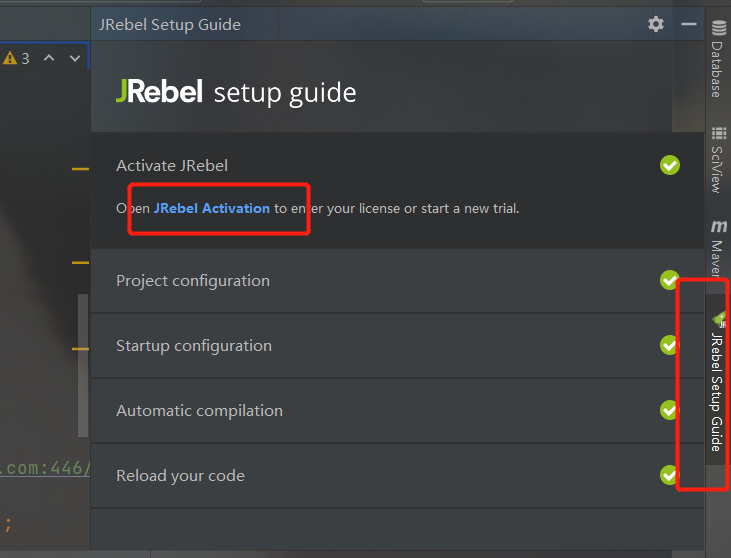This screenshot has width=731, height=558.
Task: Click the Startup configuration green checkmark
Action: 669,345
